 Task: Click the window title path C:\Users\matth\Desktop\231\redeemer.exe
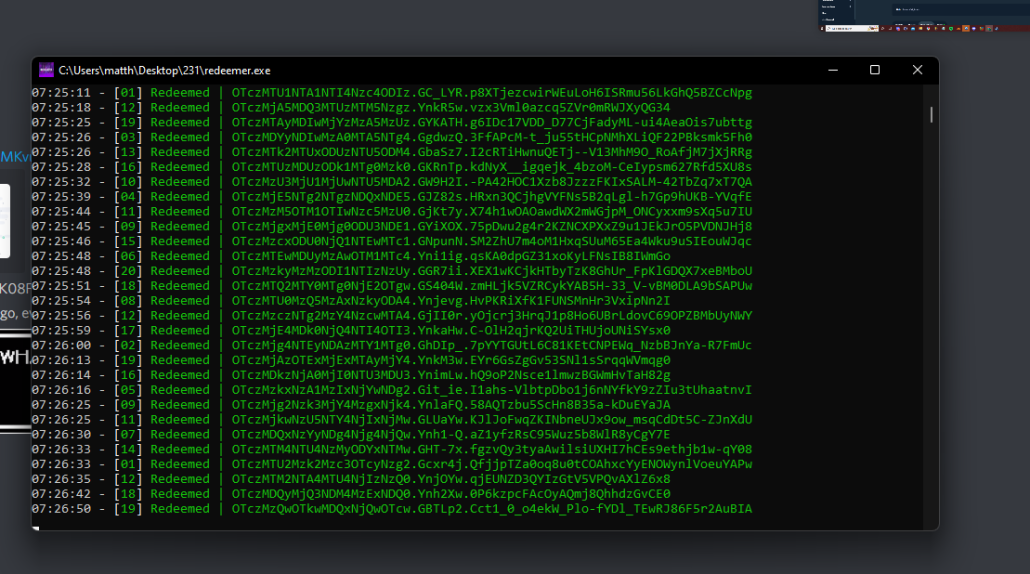tap(164, 70)
